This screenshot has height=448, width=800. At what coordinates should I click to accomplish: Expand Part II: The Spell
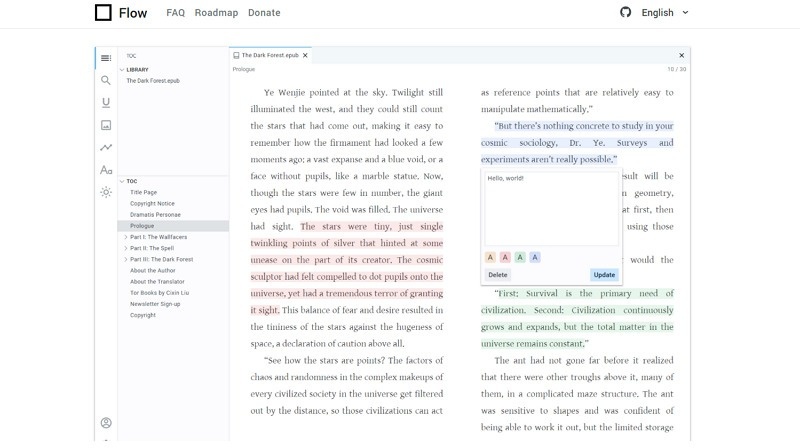126,248
